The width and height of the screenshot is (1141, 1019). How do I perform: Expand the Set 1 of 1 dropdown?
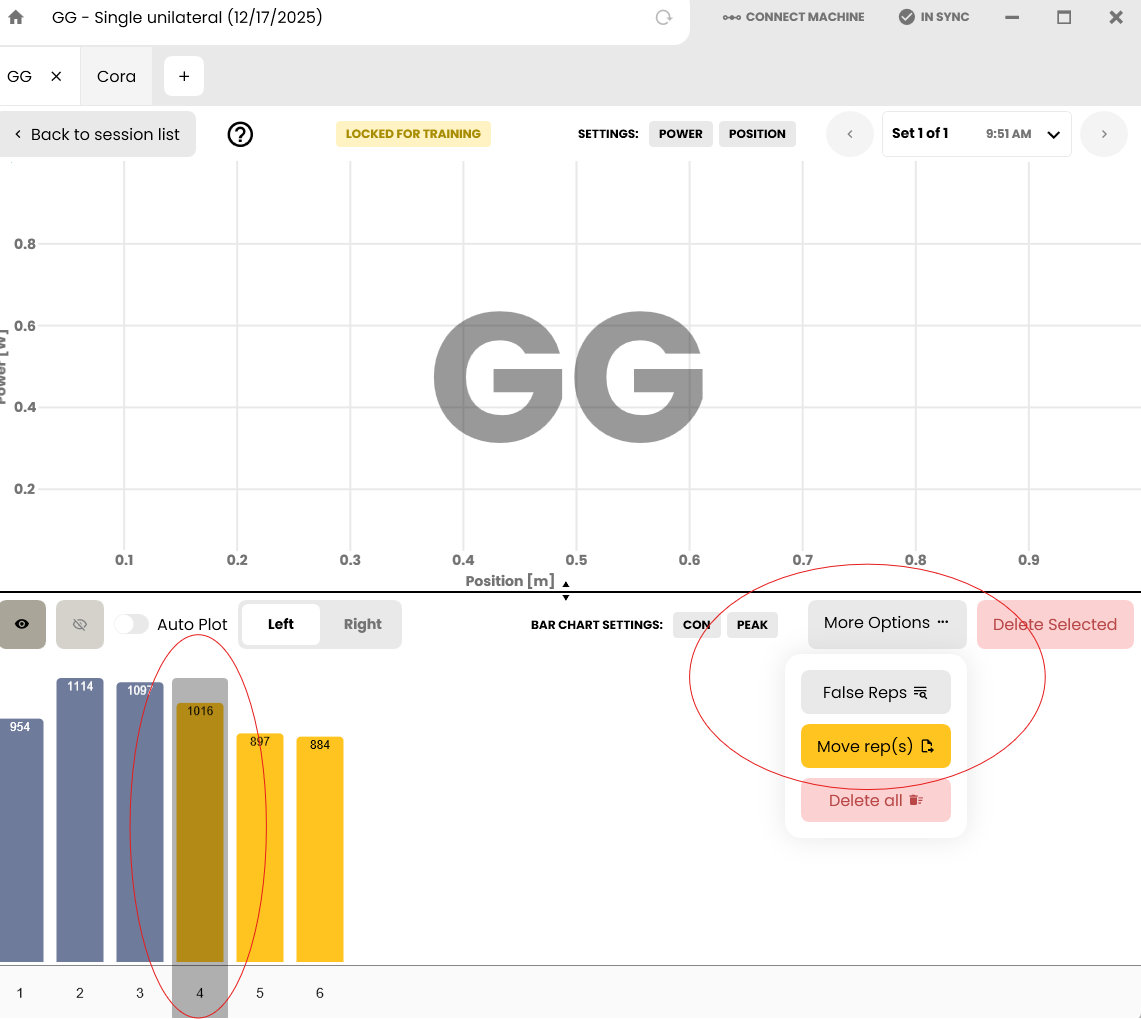click(977, 134)
